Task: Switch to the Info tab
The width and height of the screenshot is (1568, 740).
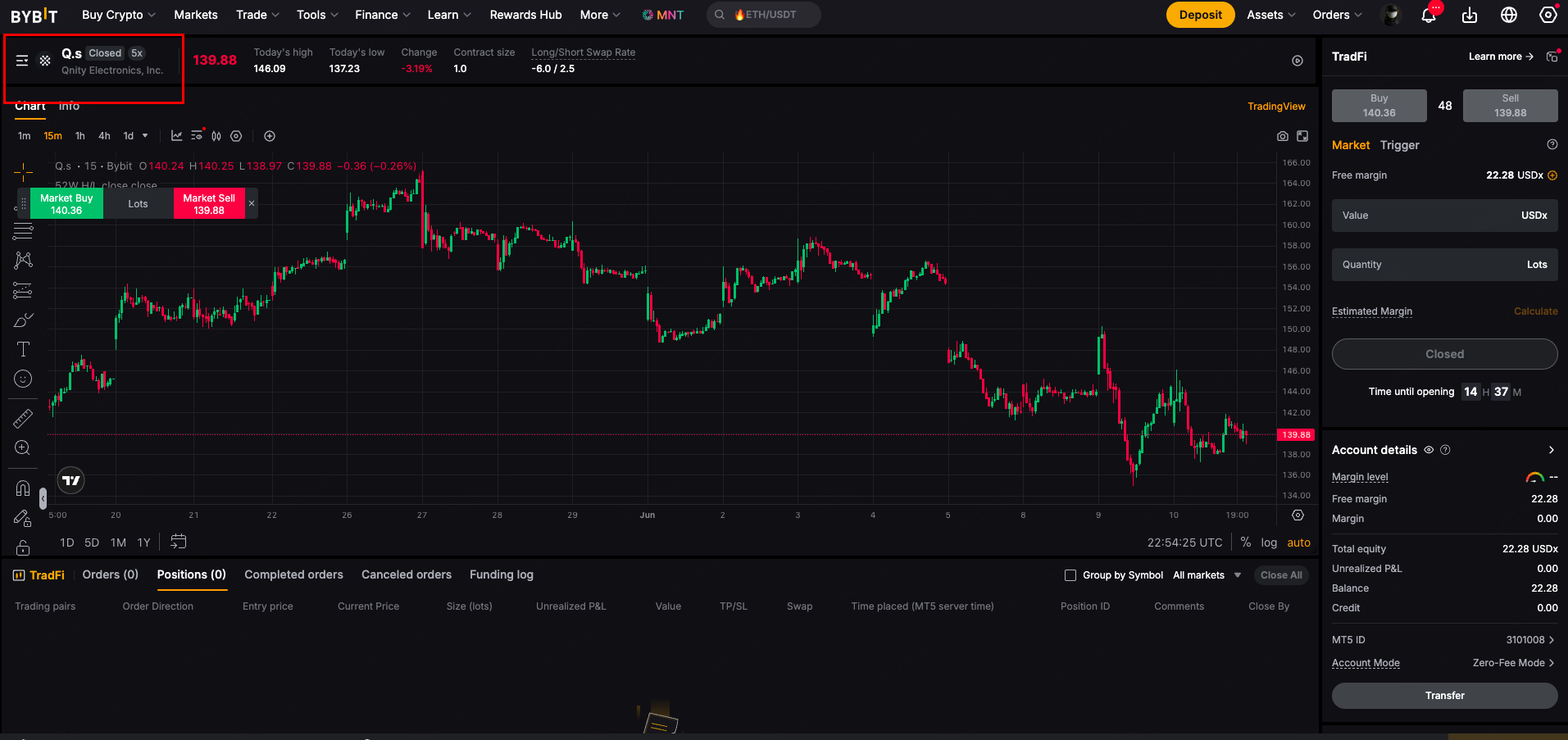Action: tap(69, 106)
